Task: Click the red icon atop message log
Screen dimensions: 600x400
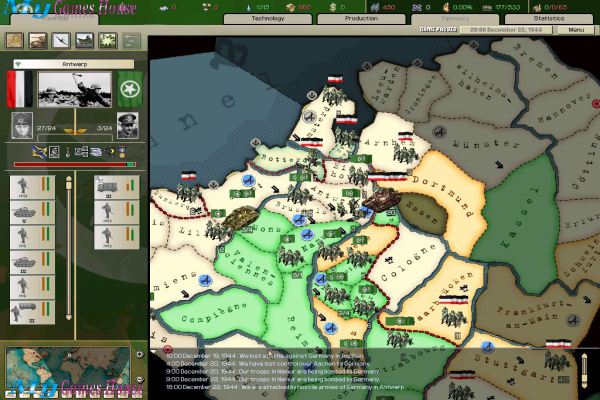Action: pyautogui.click(x=167, y=349)
